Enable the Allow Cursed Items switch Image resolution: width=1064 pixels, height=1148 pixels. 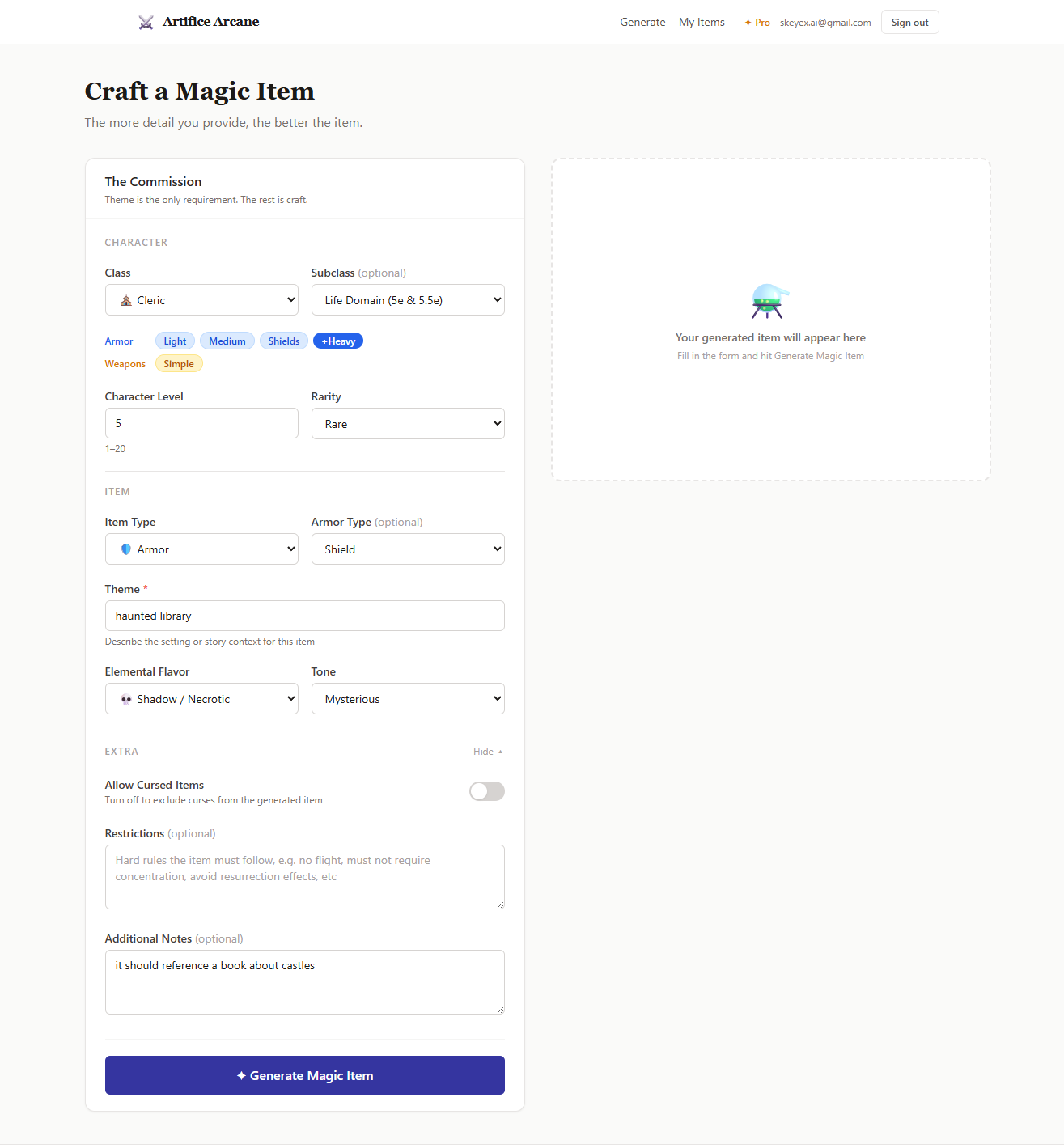(x=486, y=791)
